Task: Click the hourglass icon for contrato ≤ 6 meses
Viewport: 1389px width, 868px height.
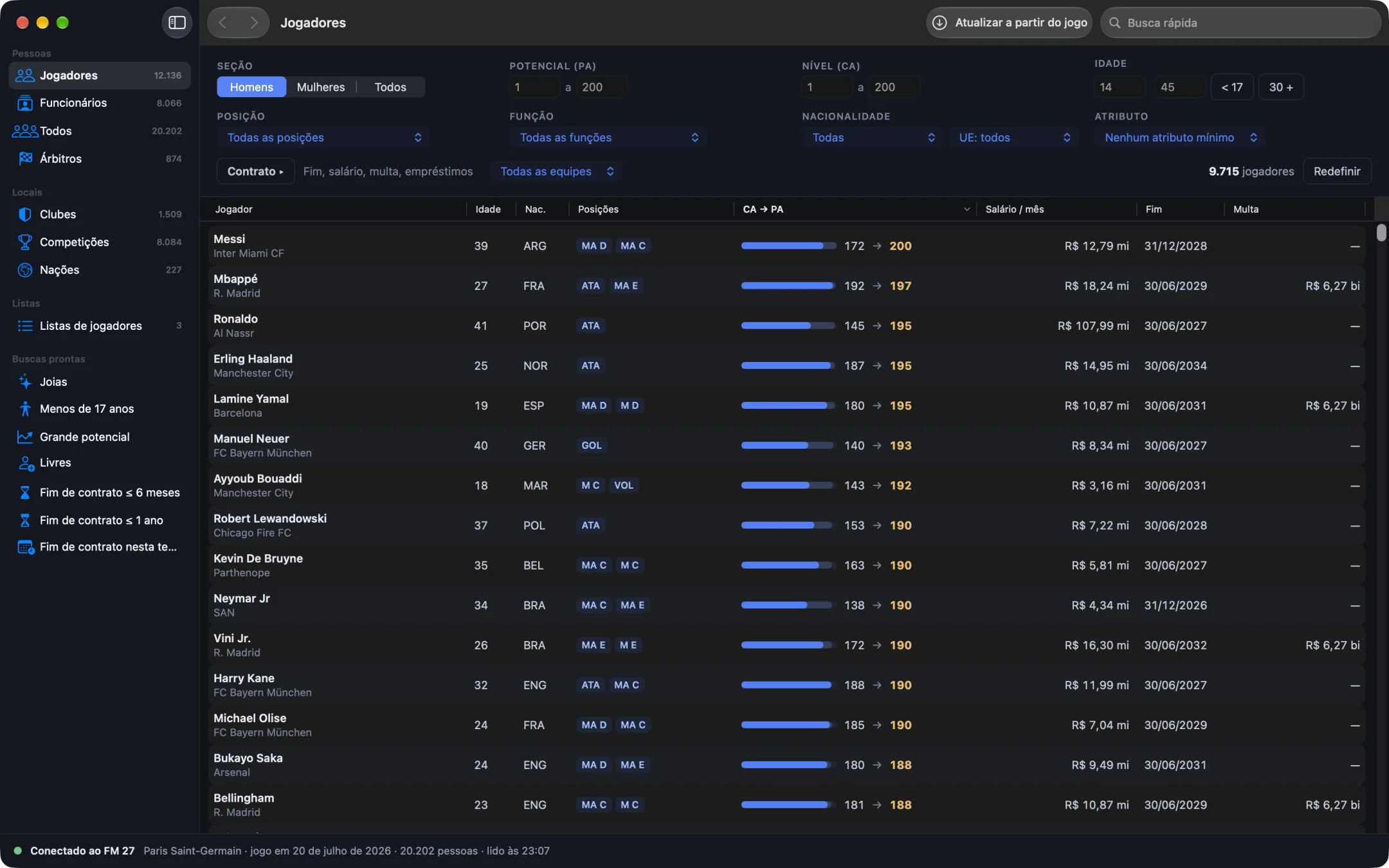Action: pos(25,493)
